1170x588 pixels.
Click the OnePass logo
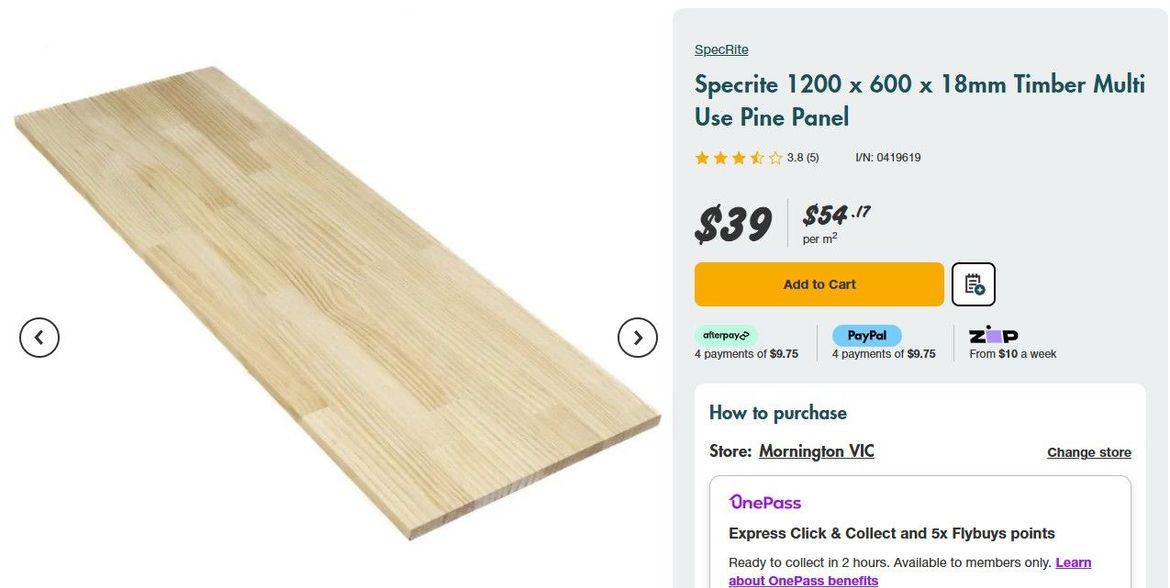tap(765, 502)
